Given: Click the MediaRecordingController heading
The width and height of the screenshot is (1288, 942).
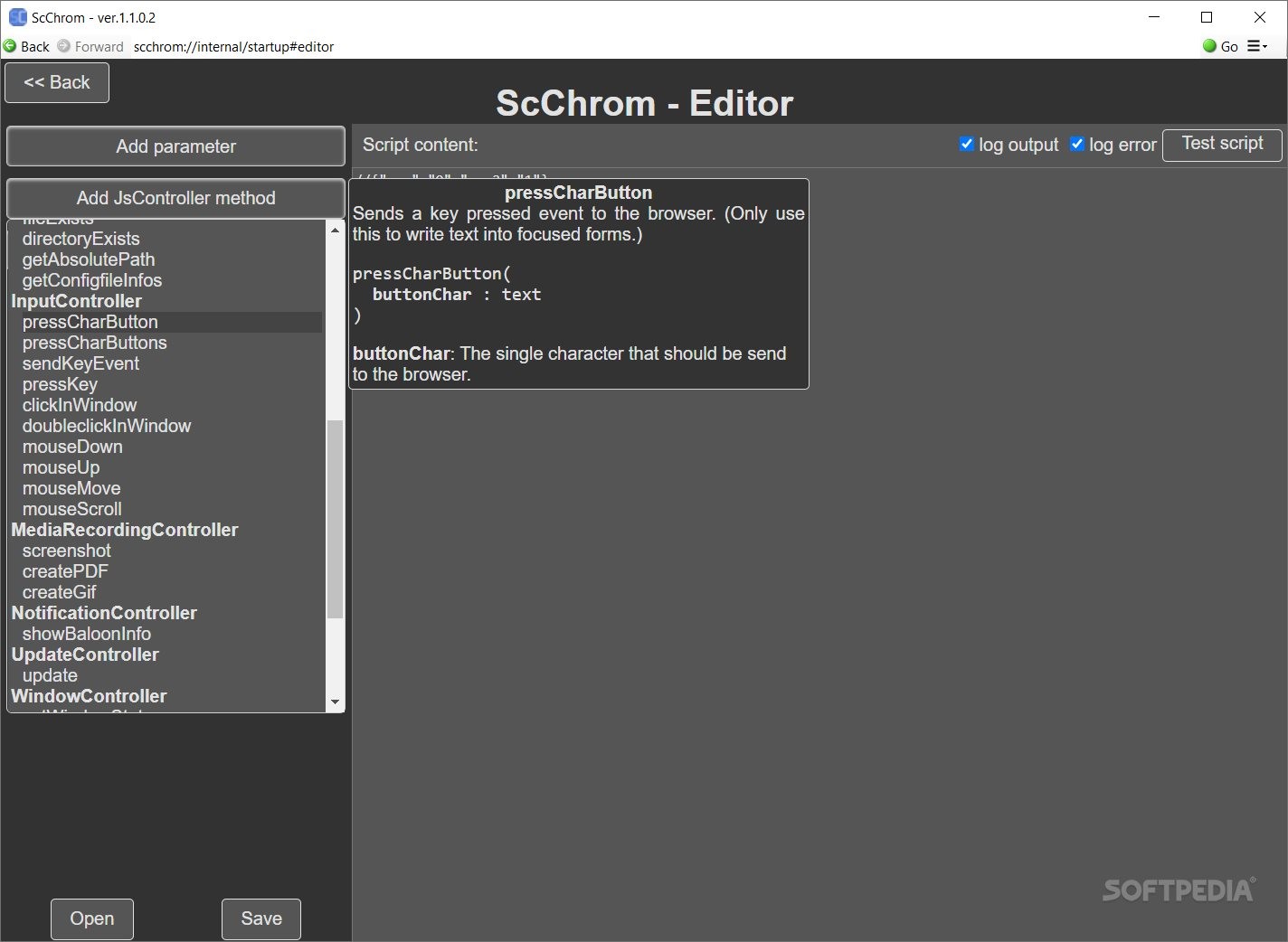Looking at the screenshot, I should click(x=125, y=530).
